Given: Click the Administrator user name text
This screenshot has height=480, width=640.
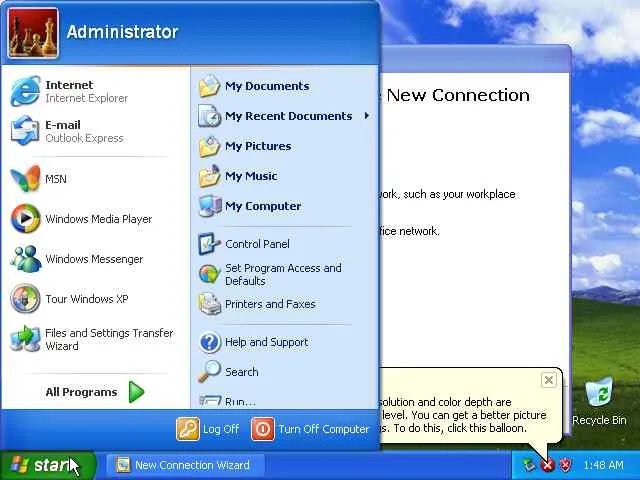Looking at the screenshot, I should coord(122,32).
